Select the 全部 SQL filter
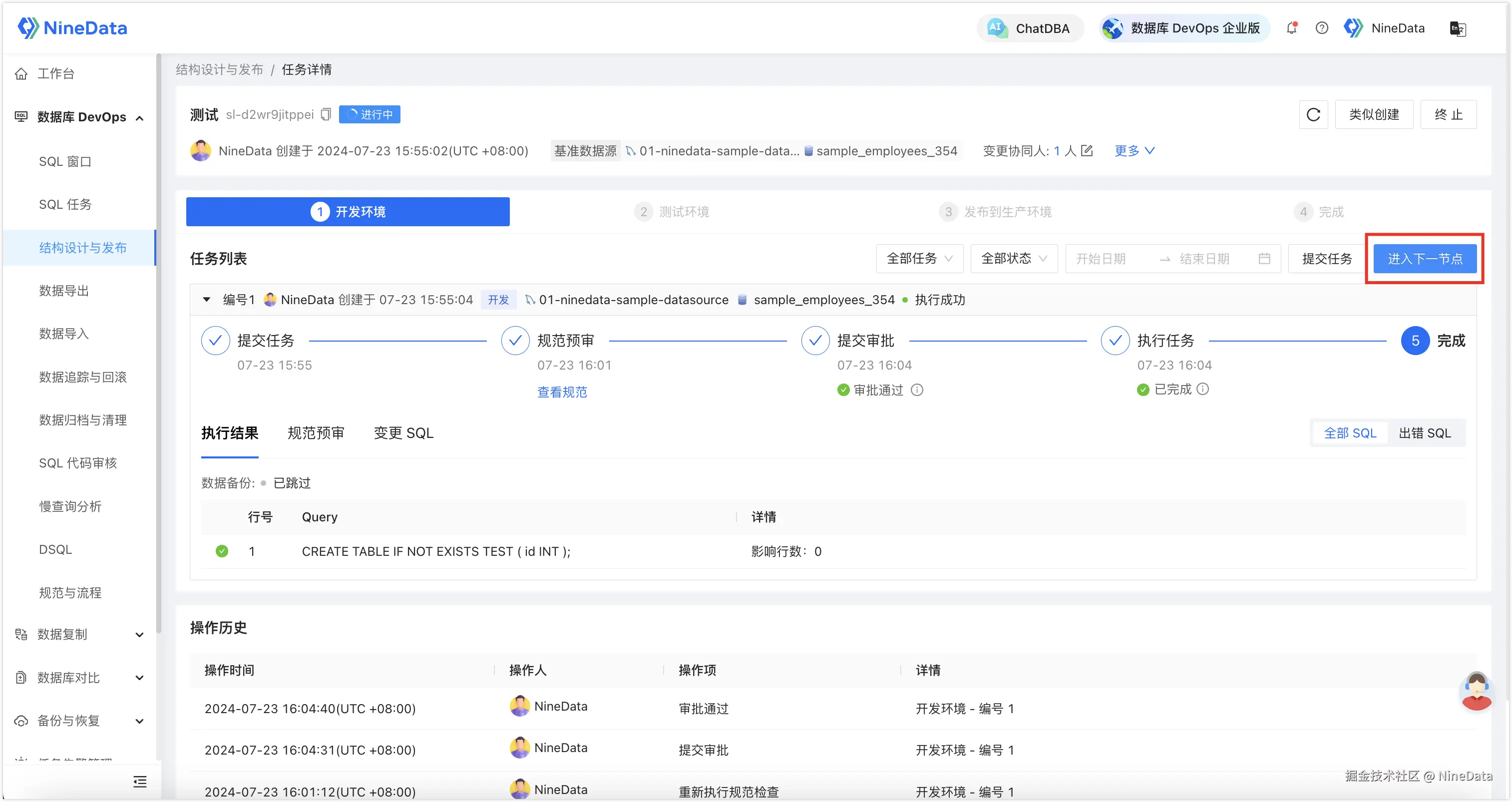1512x802 pixels. pyautogui.click(x=1349, y=433)
